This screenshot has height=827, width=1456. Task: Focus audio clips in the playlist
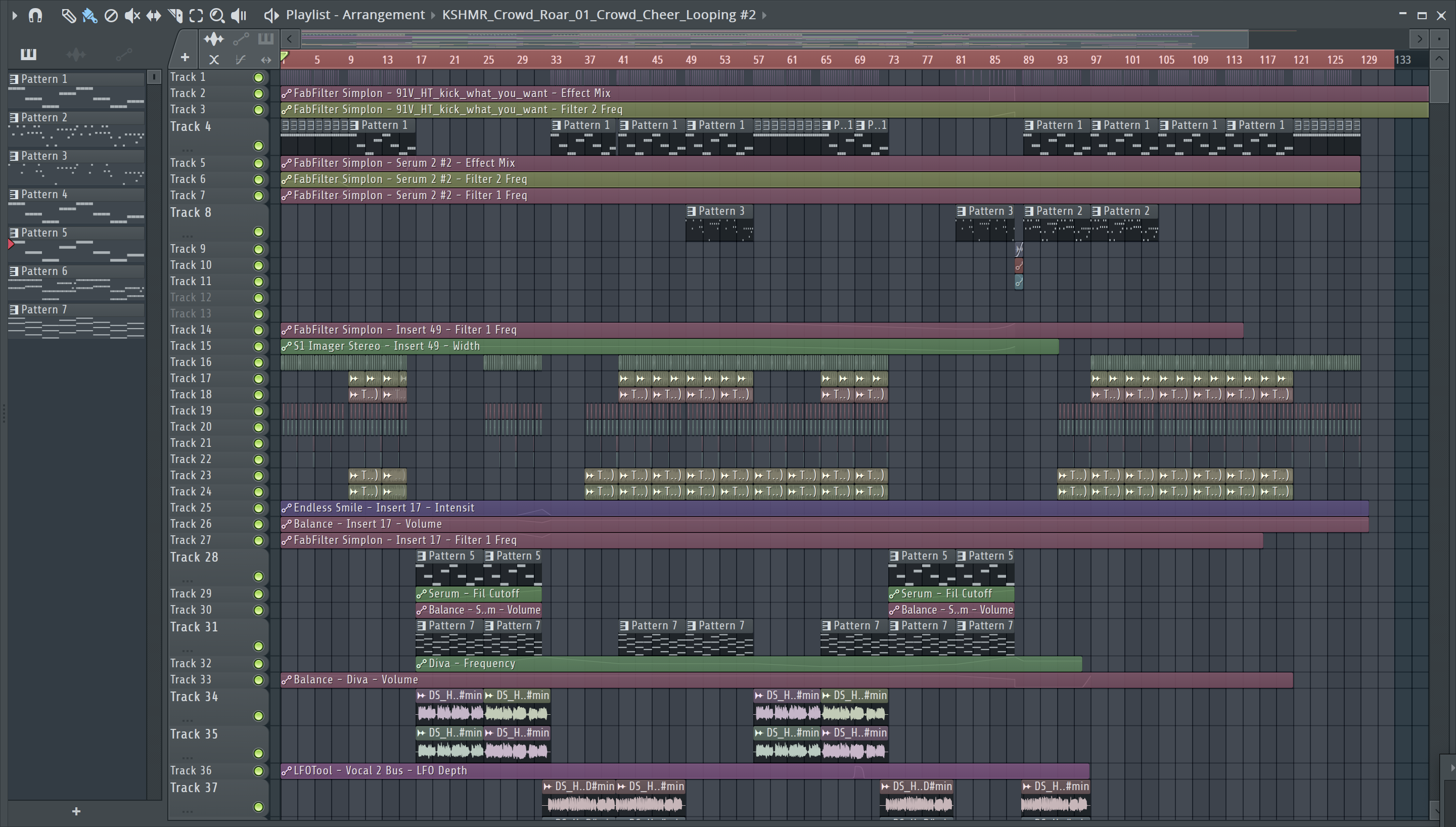(x=213, y=39)
